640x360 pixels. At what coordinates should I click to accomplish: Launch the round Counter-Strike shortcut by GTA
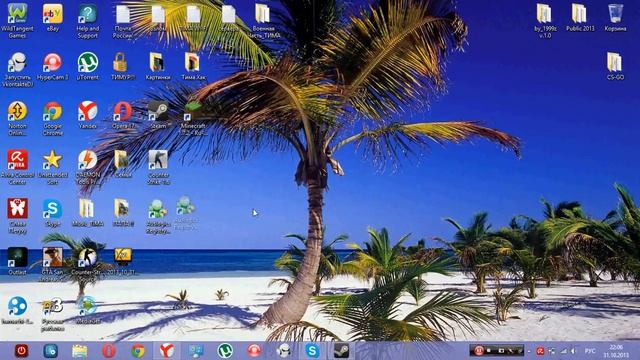coord(87,261)
